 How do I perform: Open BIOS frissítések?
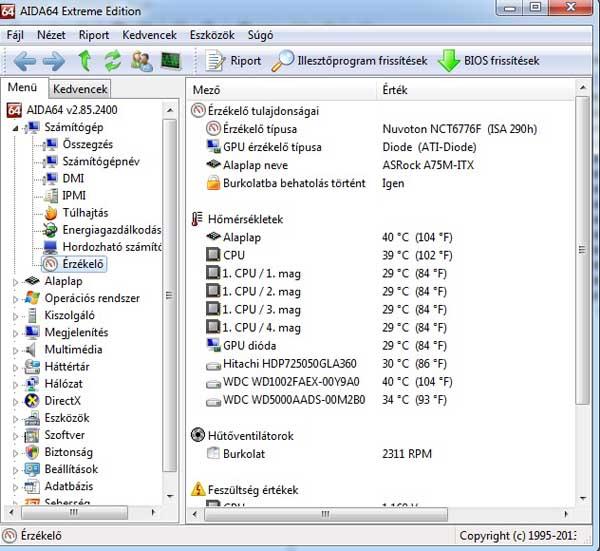tap(489, 61)
